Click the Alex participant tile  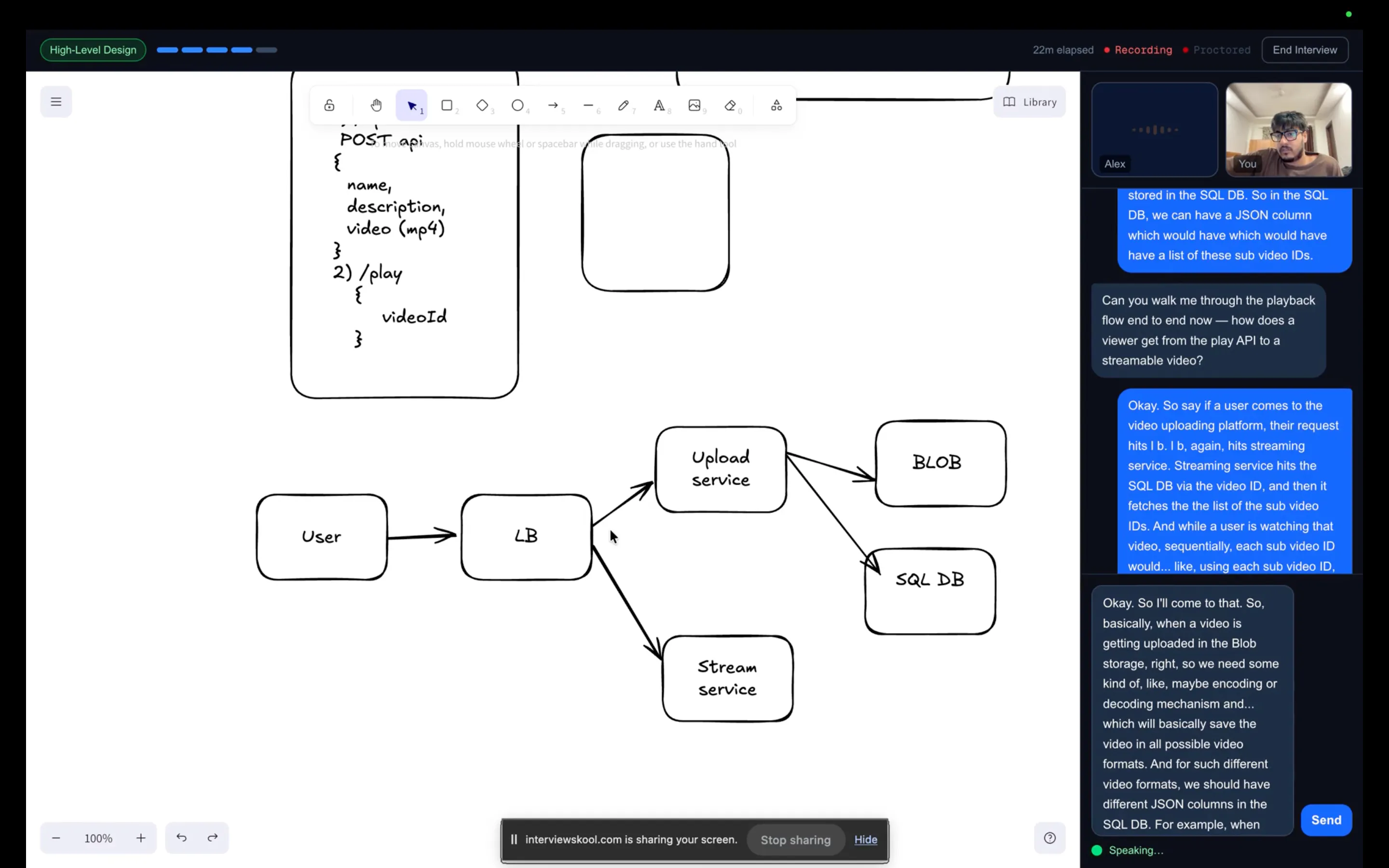click(x=1154, y=129)
